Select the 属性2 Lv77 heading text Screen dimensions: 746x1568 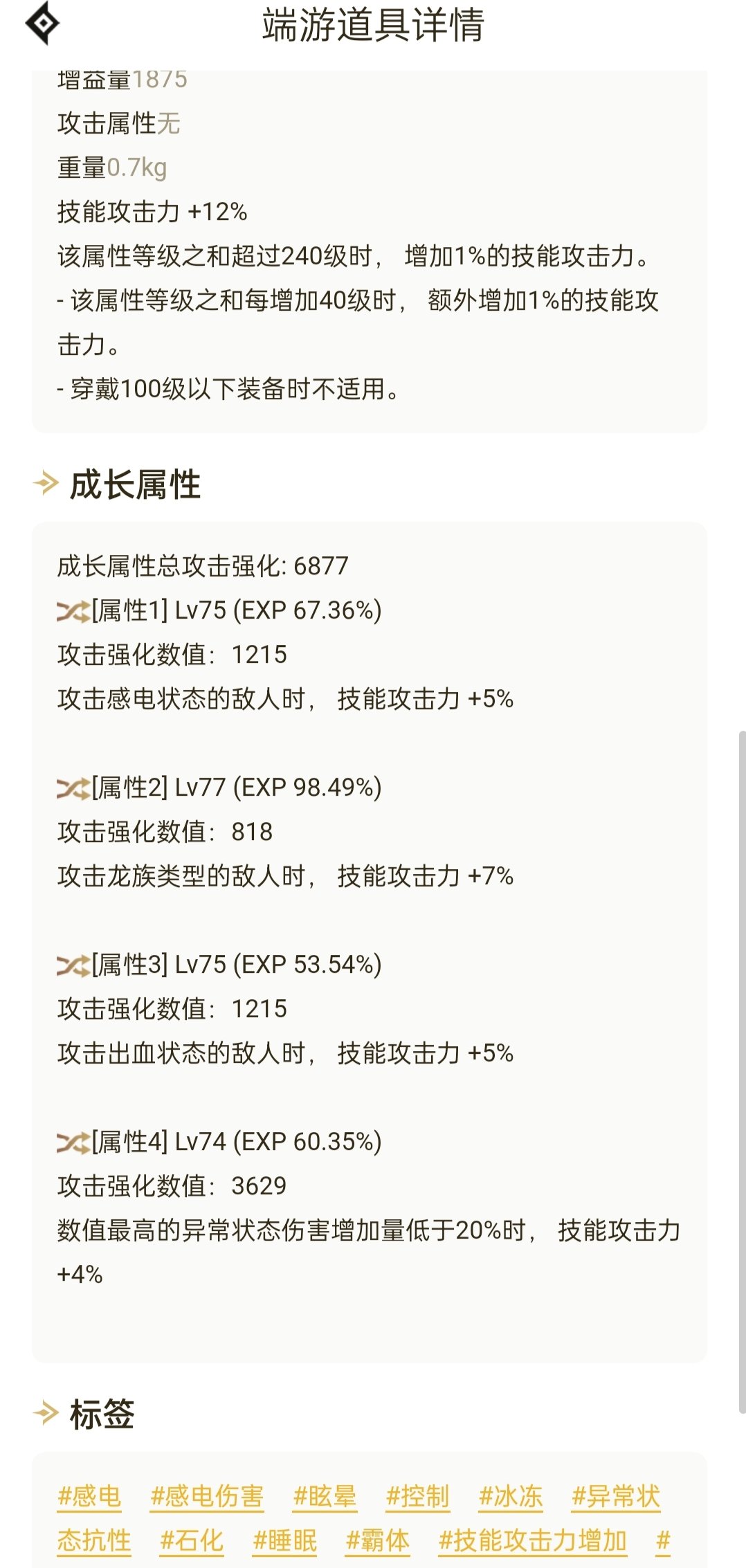pyautogui.click(x=237, y=787)
